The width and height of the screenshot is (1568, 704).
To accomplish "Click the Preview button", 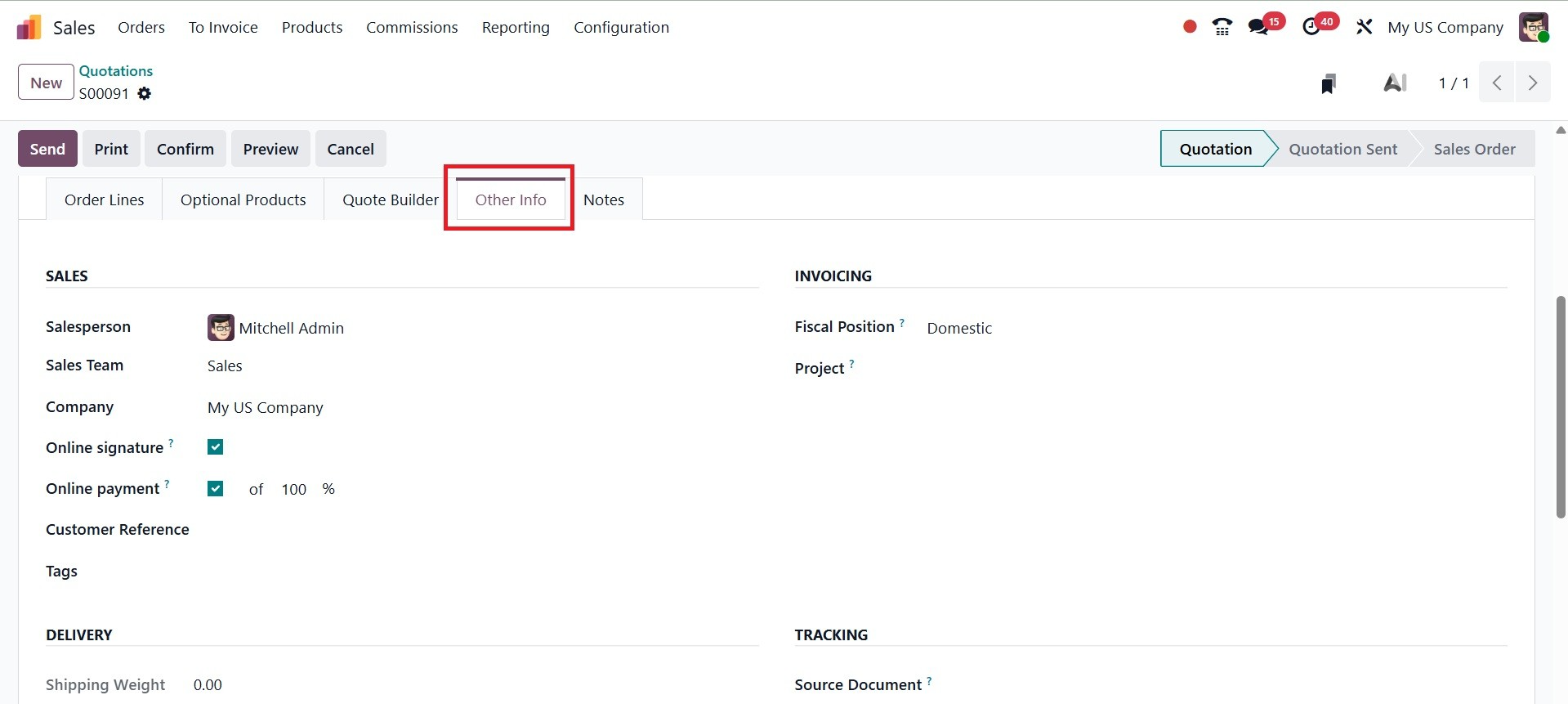I will [270, 149].
